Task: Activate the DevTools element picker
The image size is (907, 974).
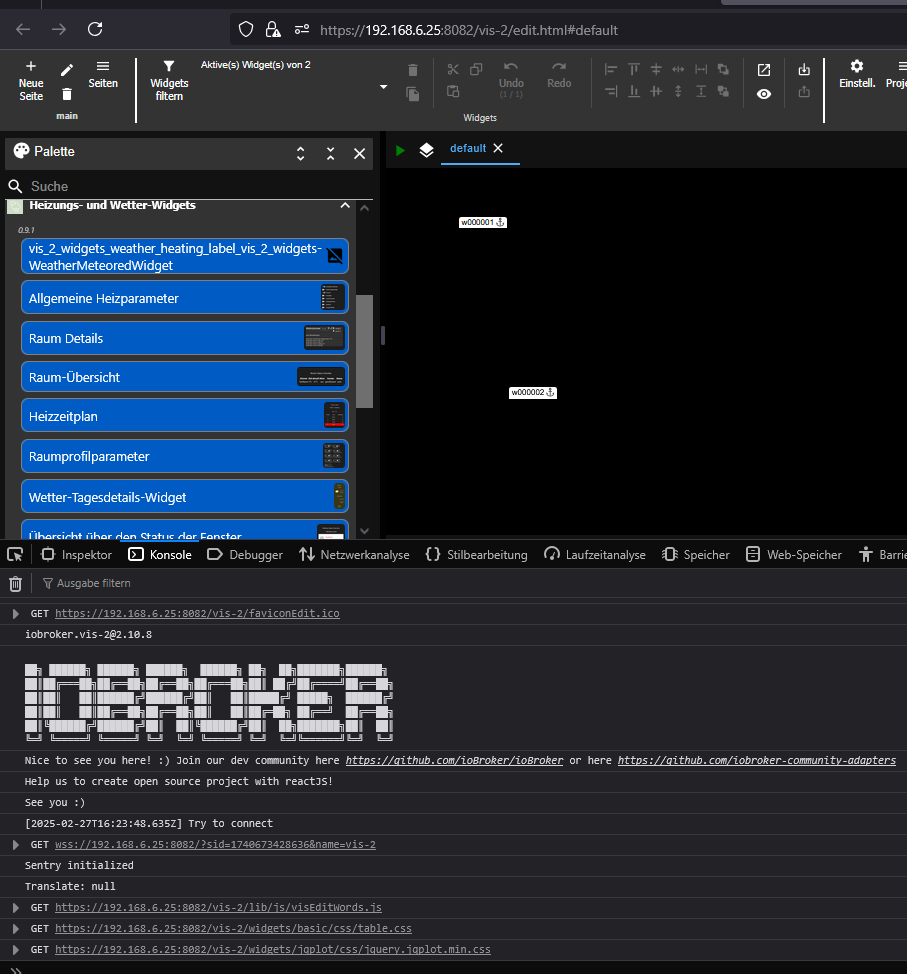Action: tap(15, 554)
